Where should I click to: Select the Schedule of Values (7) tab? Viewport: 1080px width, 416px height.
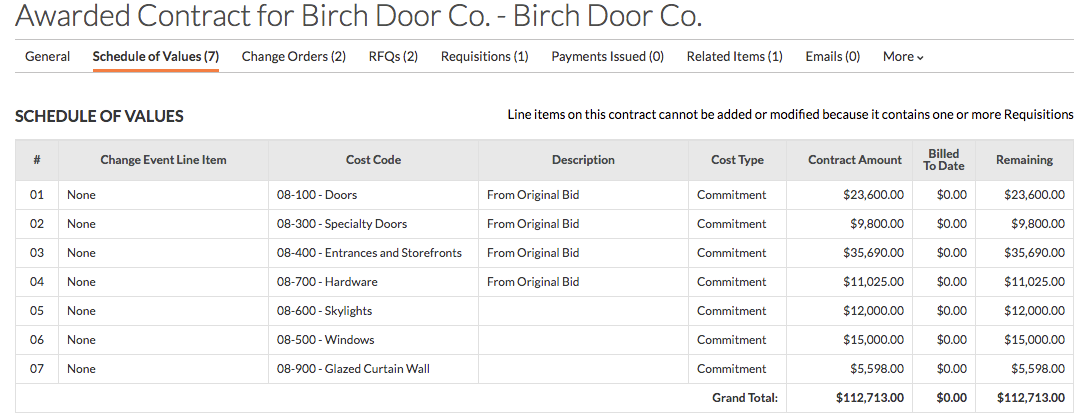pos(156,56)
